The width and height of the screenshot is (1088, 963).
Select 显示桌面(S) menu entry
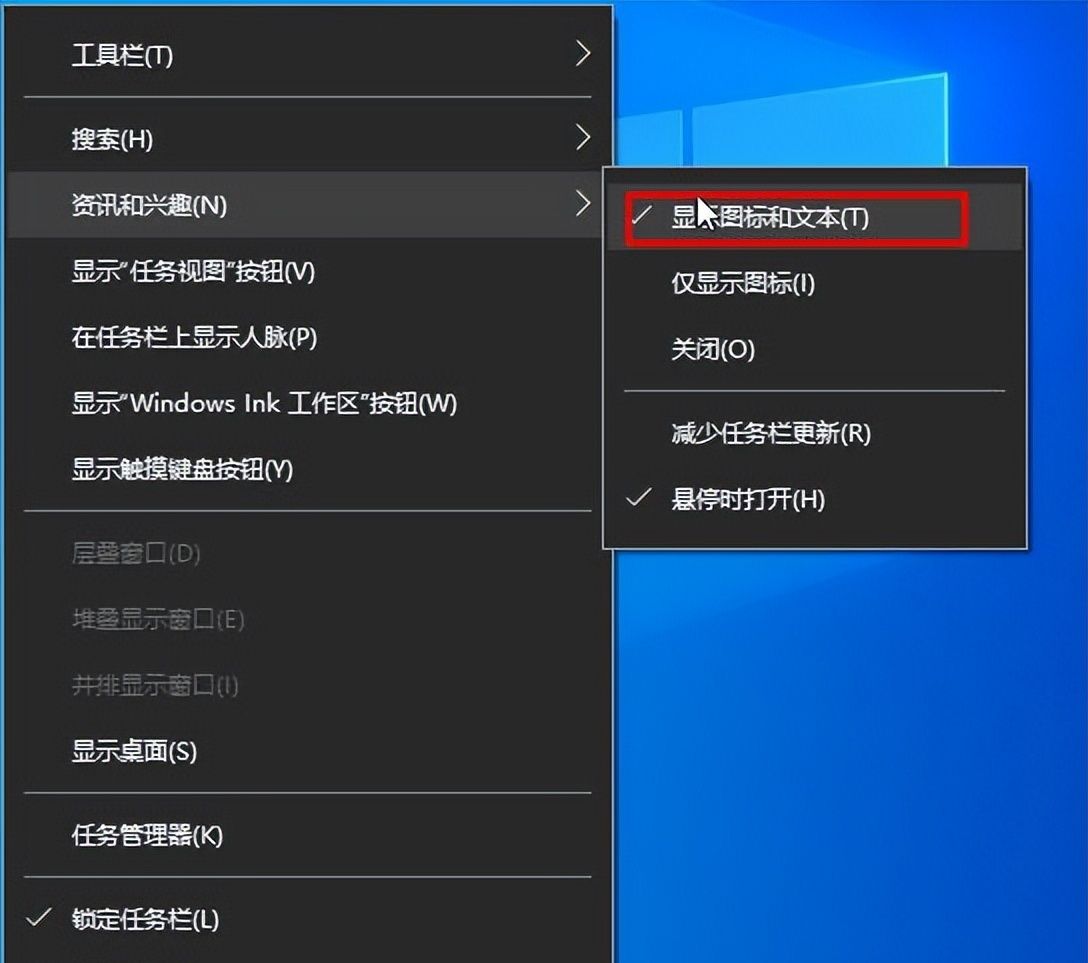click(307, 751)
